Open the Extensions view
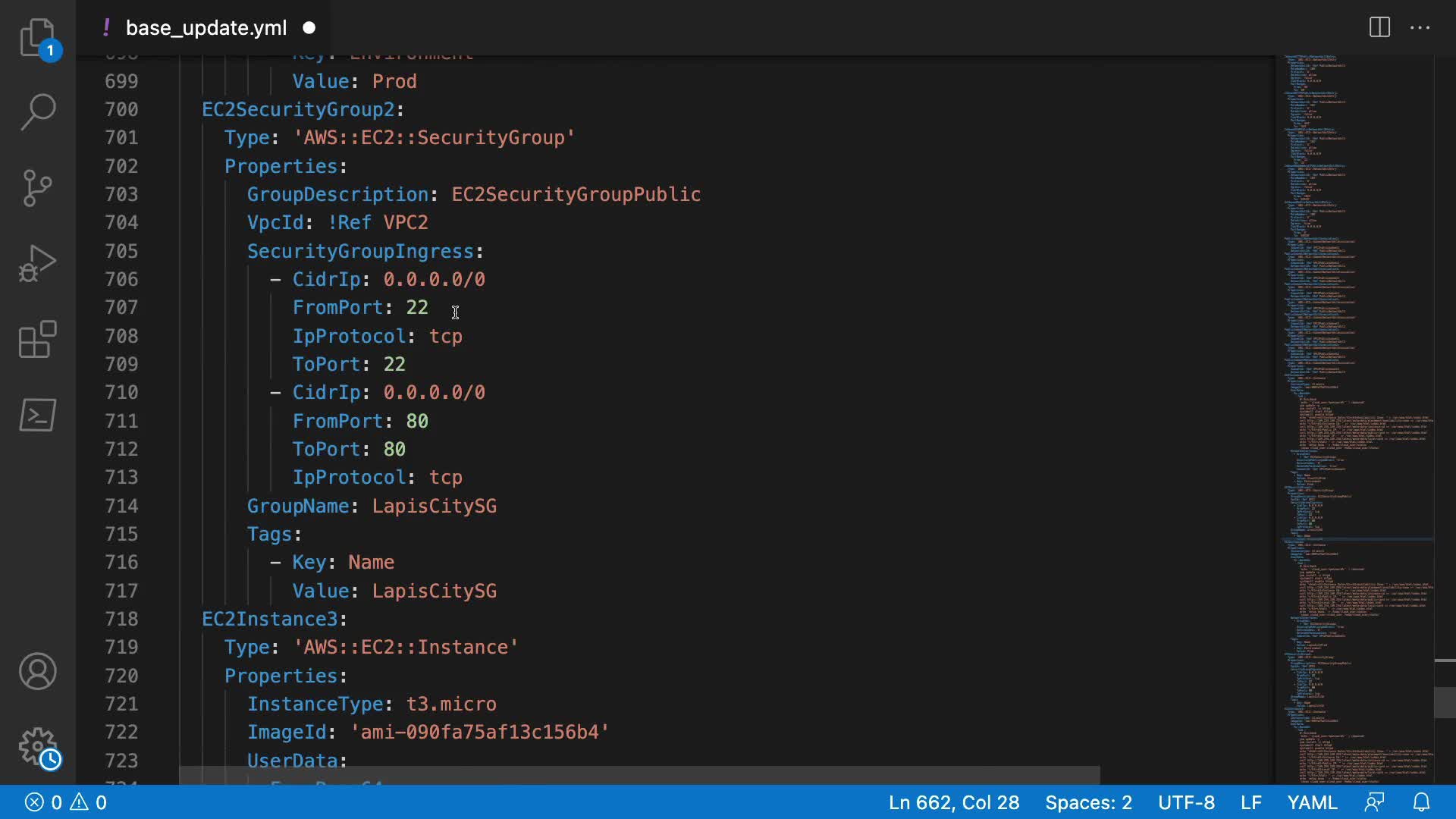This screenshot has height=819, width=1456. click(x=37, y=339)
